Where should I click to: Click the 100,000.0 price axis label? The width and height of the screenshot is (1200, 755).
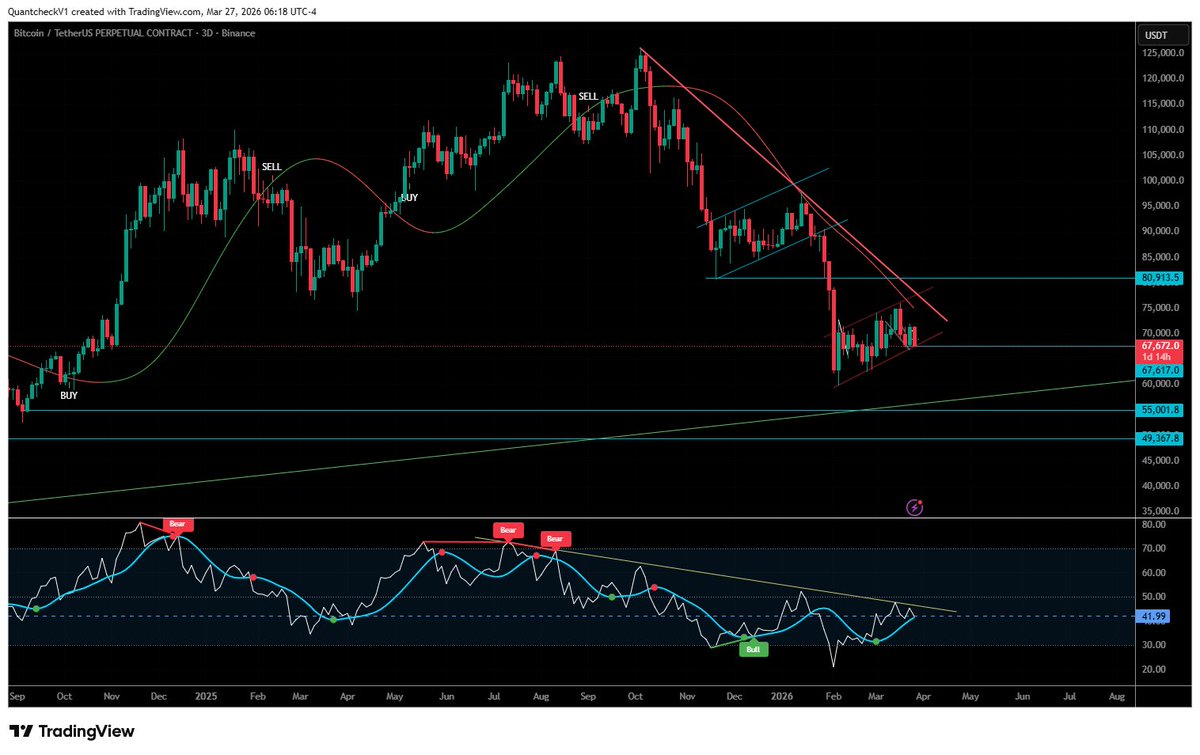pyautogui.click(x=1165, y=180)
